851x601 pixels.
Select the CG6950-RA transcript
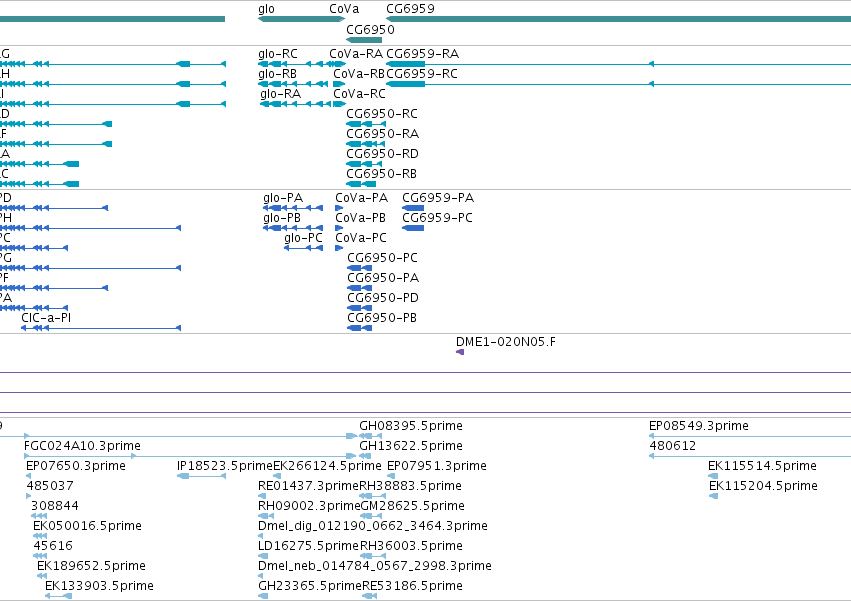[366, 144]
